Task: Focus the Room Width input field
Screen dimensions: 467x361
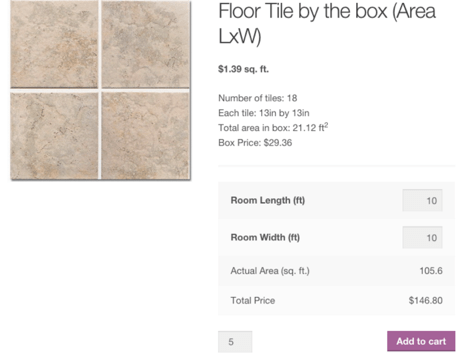Action: click(422, 237)
